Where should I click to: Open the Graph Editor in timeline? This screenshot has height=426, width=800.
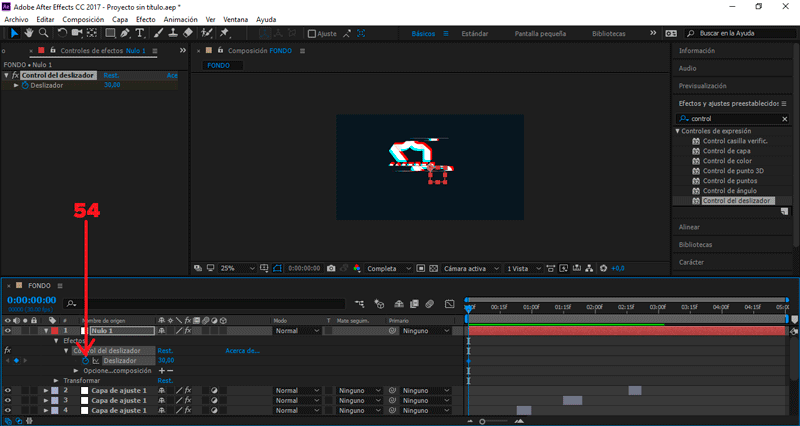449,304
